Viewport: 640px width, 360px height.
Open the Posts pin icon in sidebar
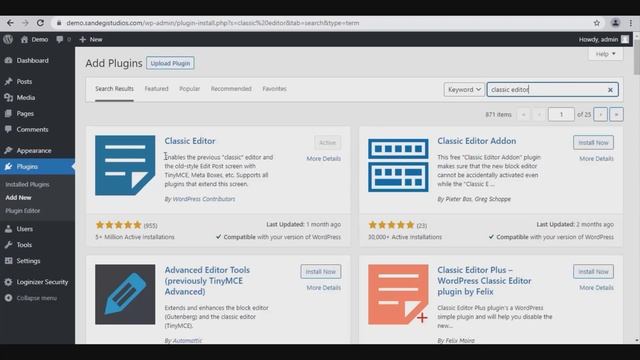(x=8, y=82)
